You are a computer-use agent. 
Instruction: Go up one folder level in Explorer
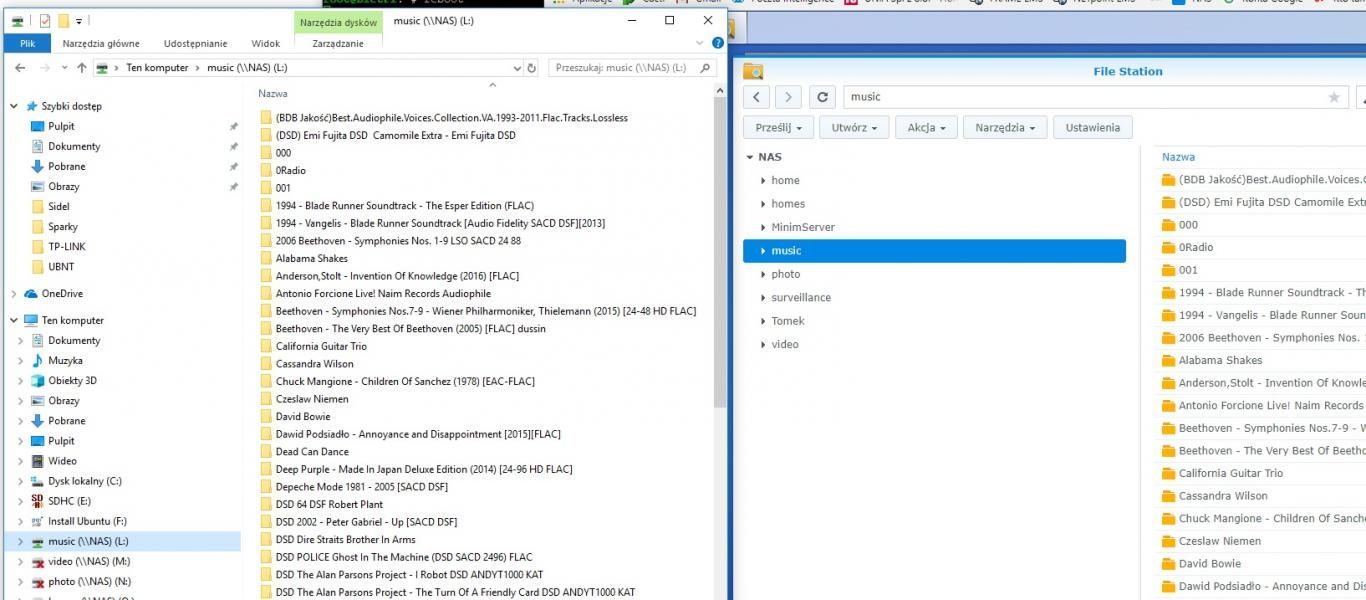pos(82,68)
